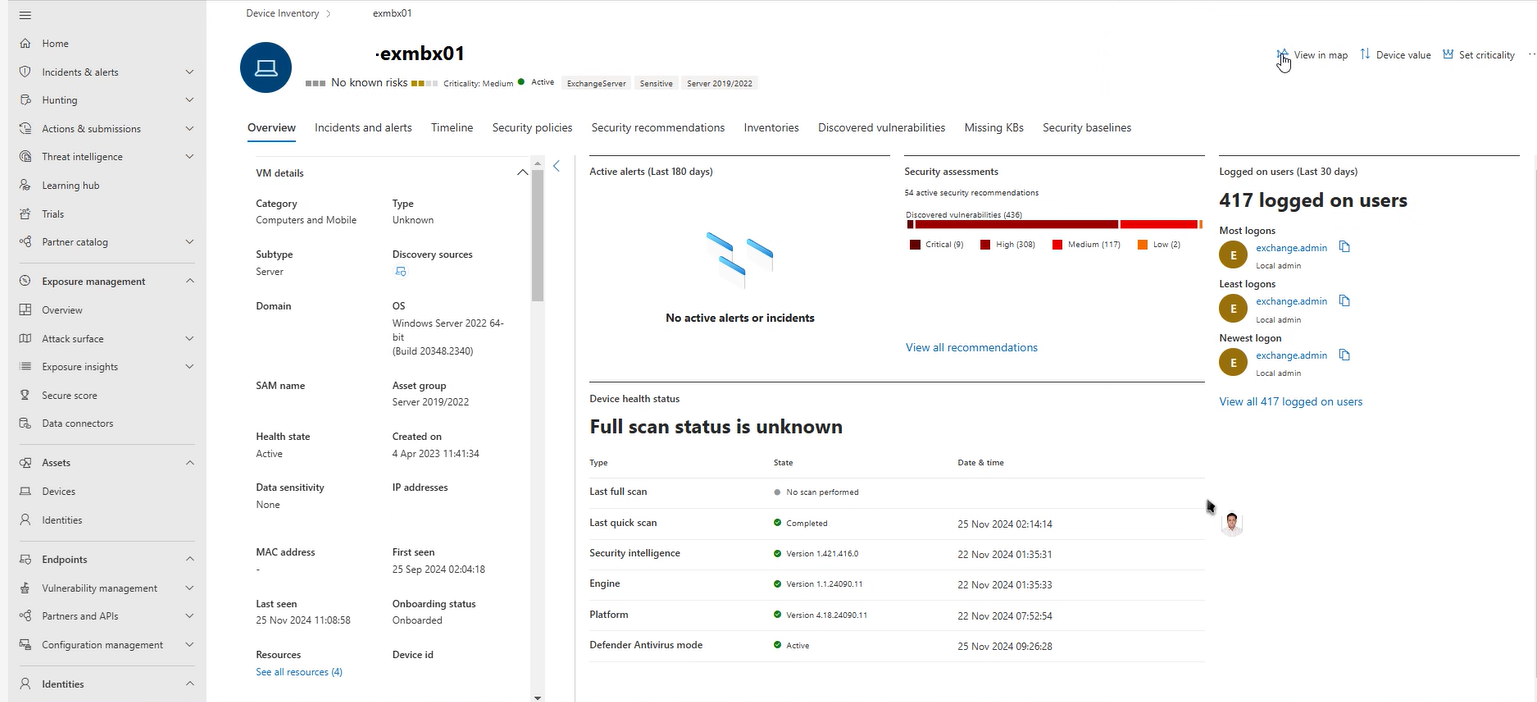The height and width of the screenshot is (702, 1537).
Task: Expand the Actions & submissions chevron
Action: [190, 129]
